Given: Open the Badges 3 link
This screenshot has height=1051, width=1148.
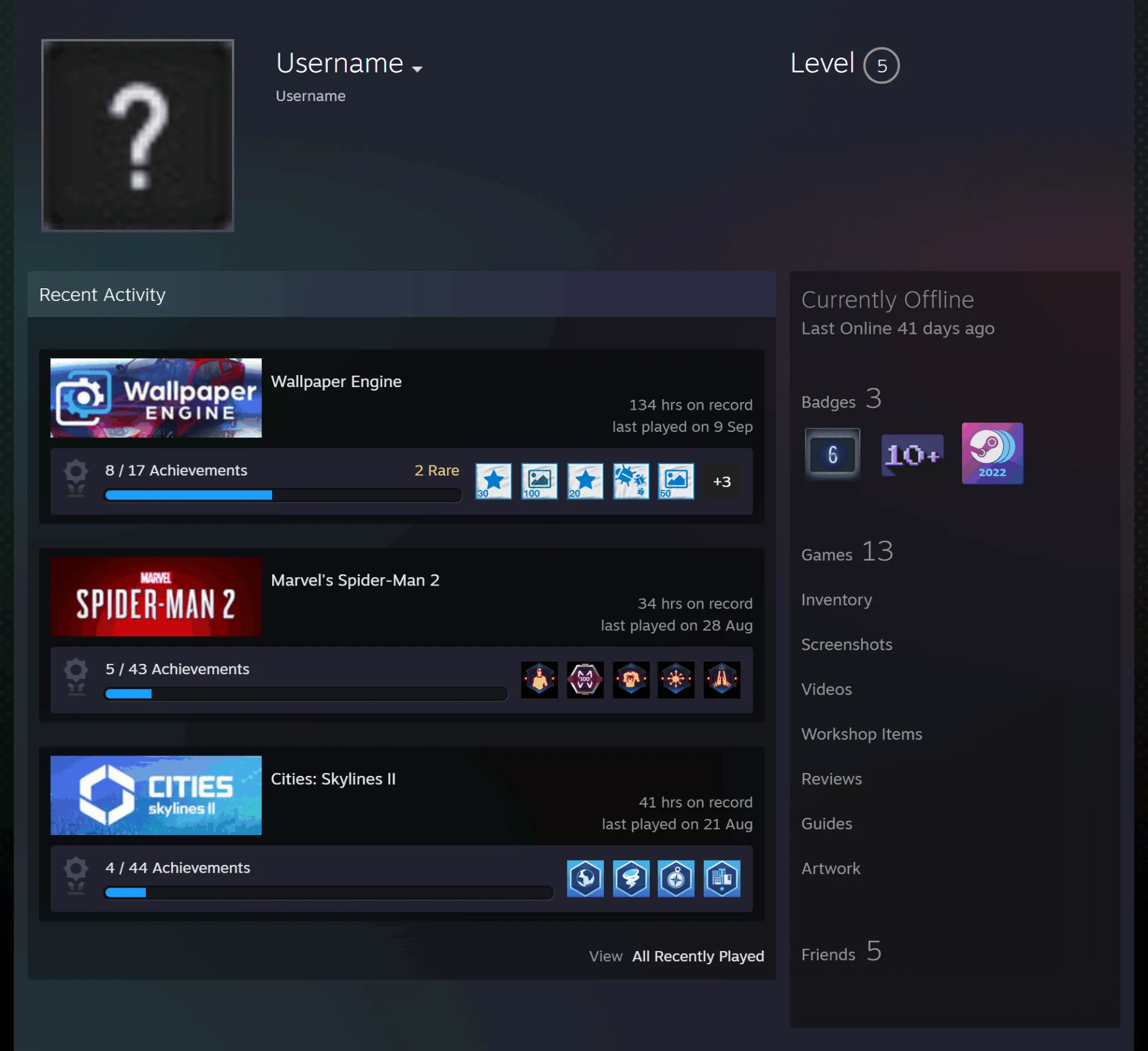Looking at the screenshot, I should point(841,399).
